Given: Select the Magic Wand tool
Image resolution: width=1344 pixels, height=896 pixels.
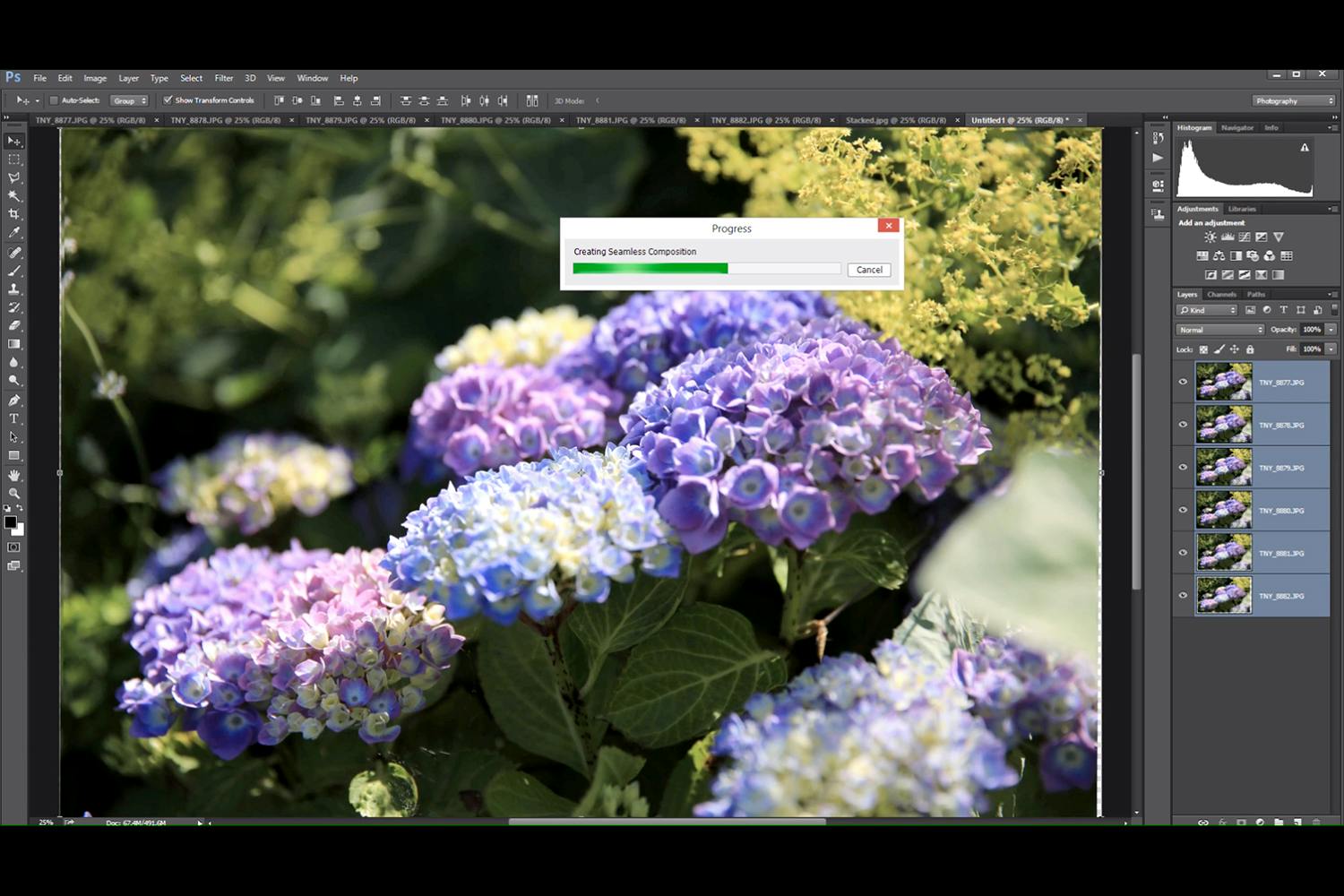Looking at the screenshot, I should click(x=14, y=196).
